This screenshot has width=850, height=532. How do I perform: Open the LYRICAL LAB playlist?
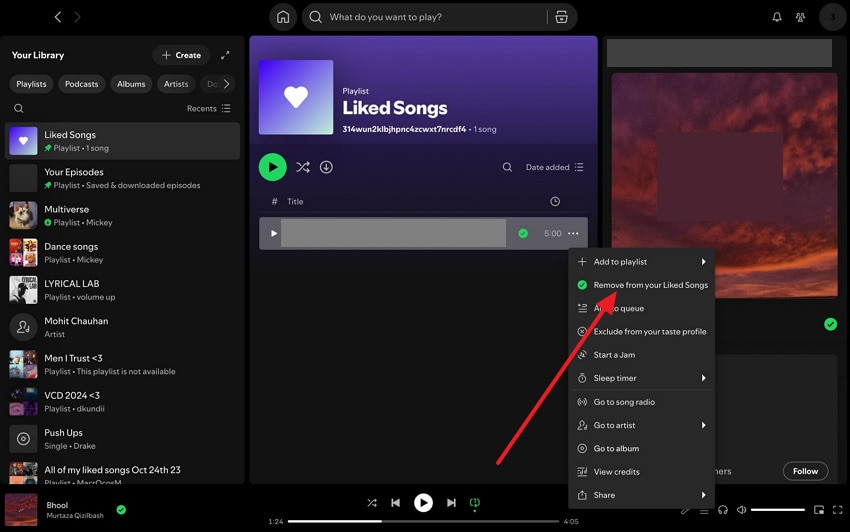tap(123, 290)
